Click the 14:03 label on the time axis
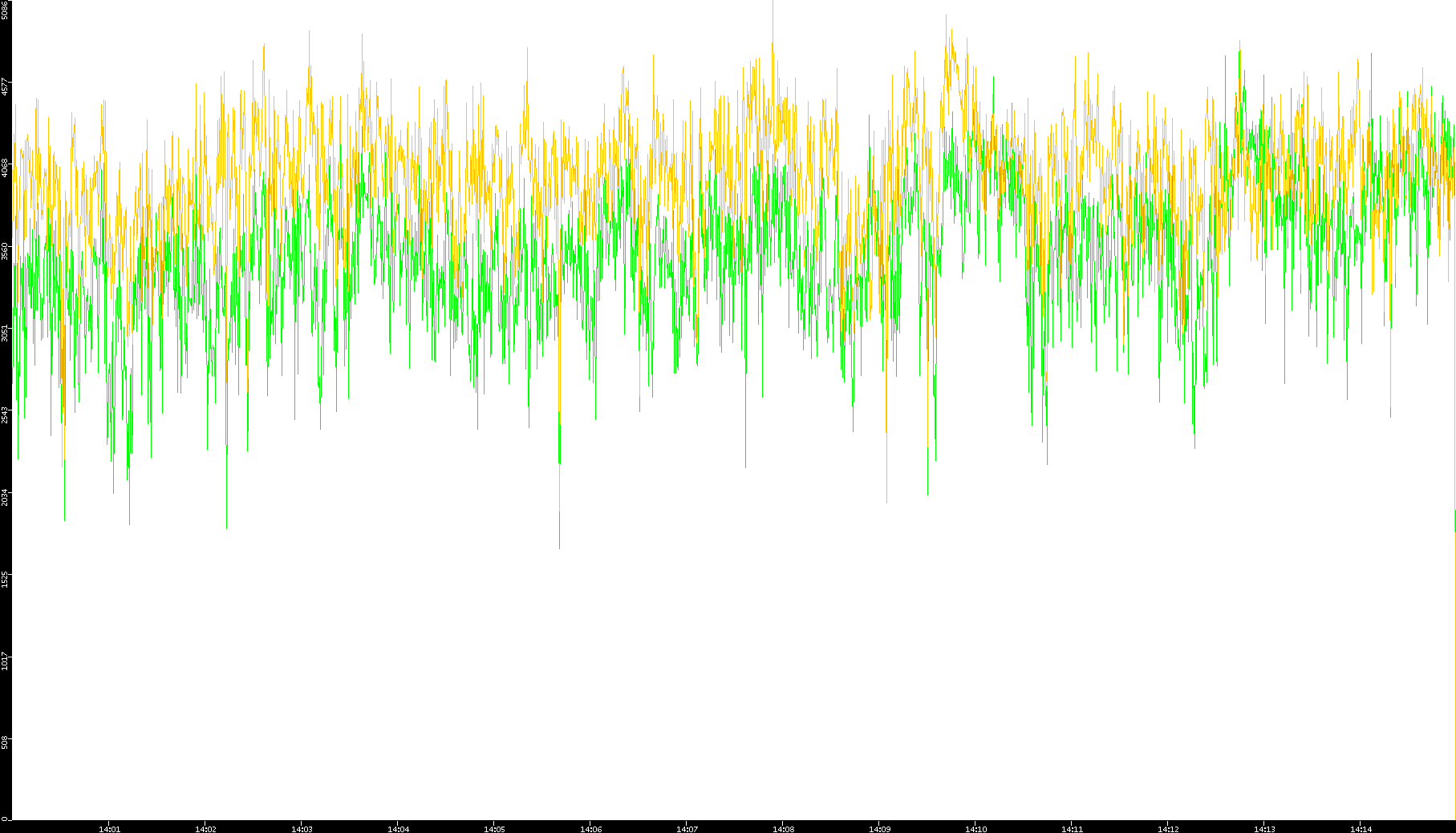The height and width of the screenshot is (833, 1456). click(x=302, y=829)
